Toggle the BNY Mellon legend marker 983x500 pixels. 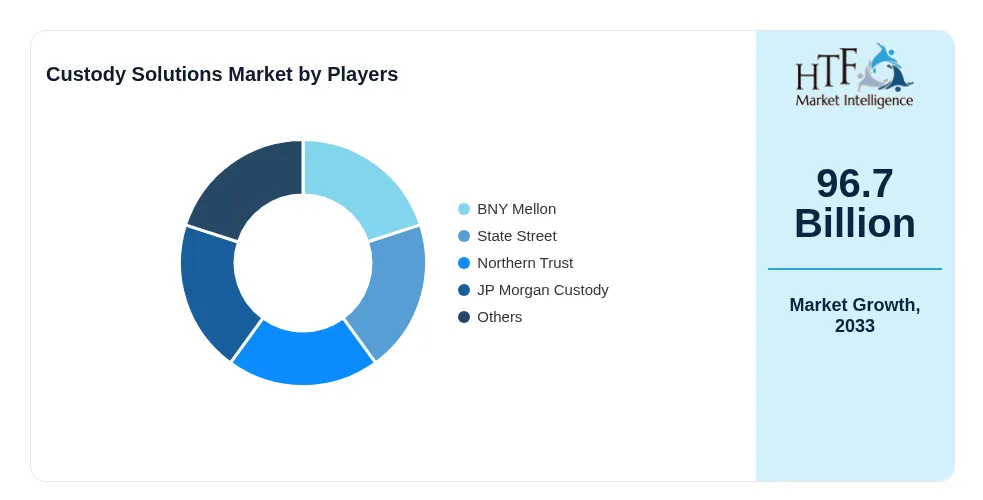pyautogui.click(x=464, y=209)
